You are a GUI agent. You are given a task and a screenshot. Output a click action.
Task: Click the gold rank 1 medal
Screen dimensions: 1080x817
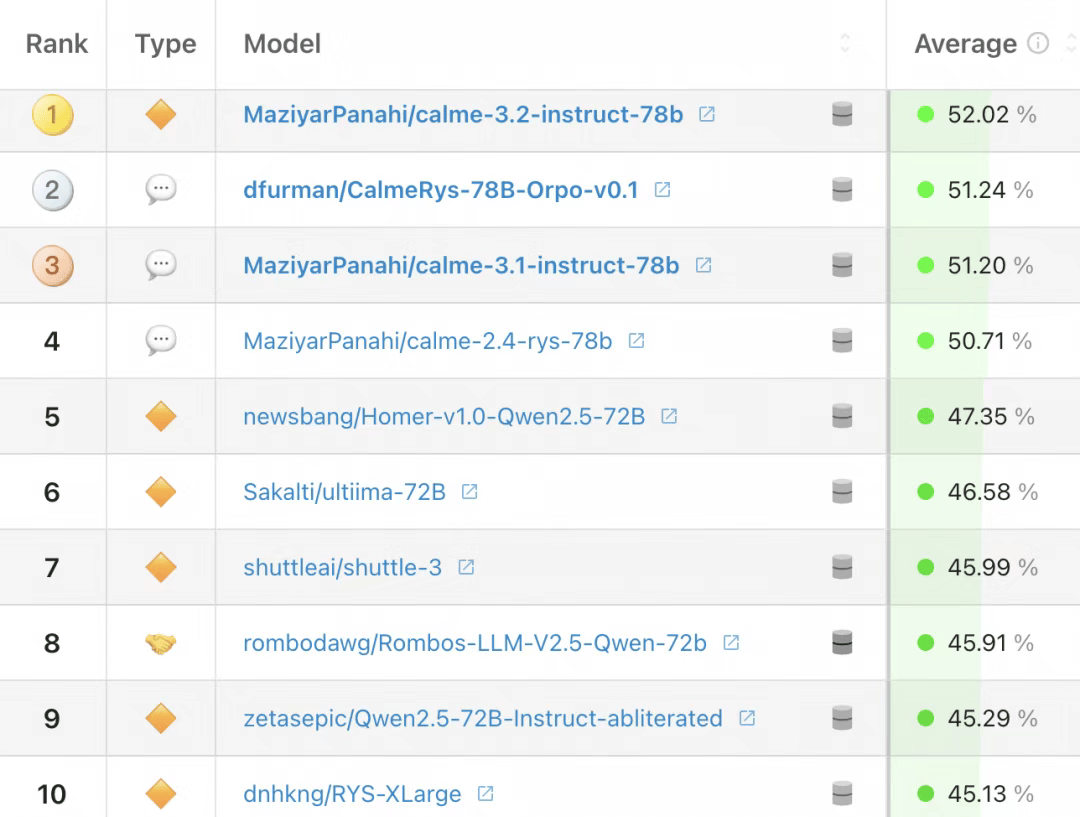click(x=52, y=114)
